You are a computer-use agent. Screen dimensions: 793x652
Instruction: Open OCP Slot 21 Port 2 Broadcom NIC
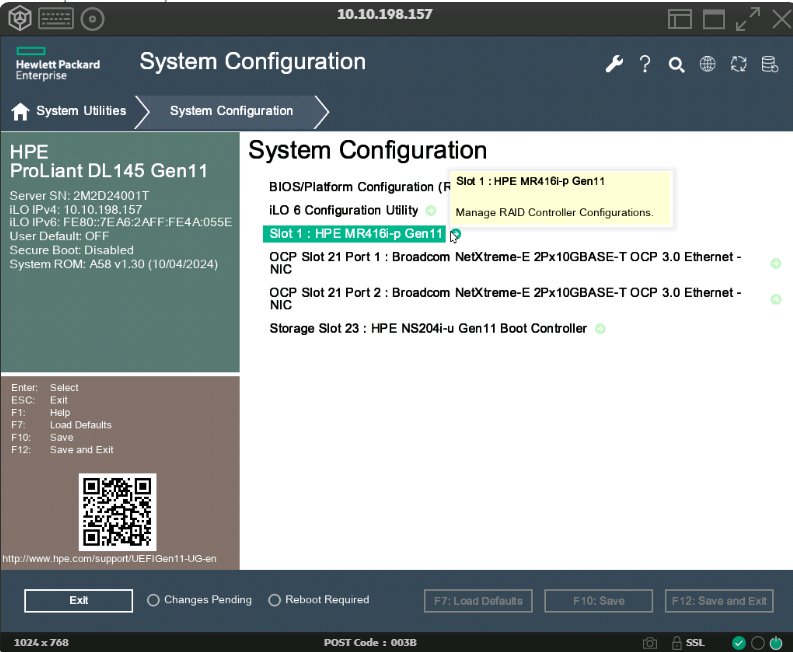tap(505, 299)
